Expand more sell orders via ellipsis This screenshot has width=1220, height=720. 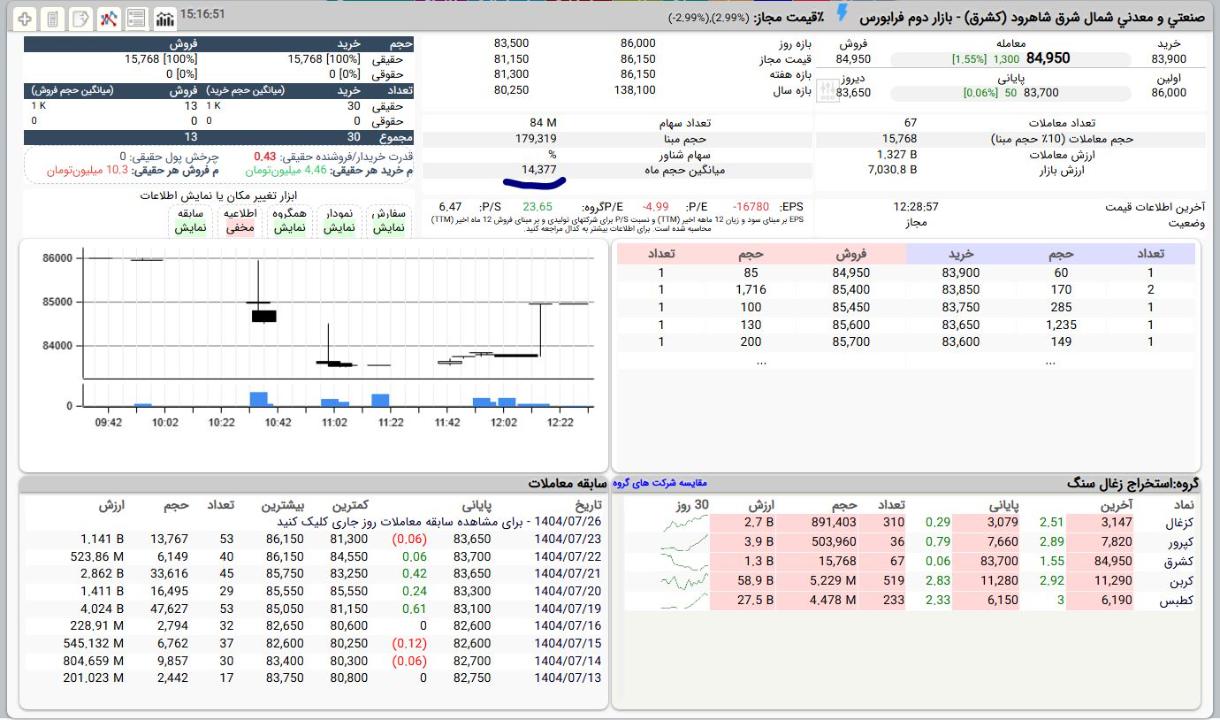[x=761, y=362]
